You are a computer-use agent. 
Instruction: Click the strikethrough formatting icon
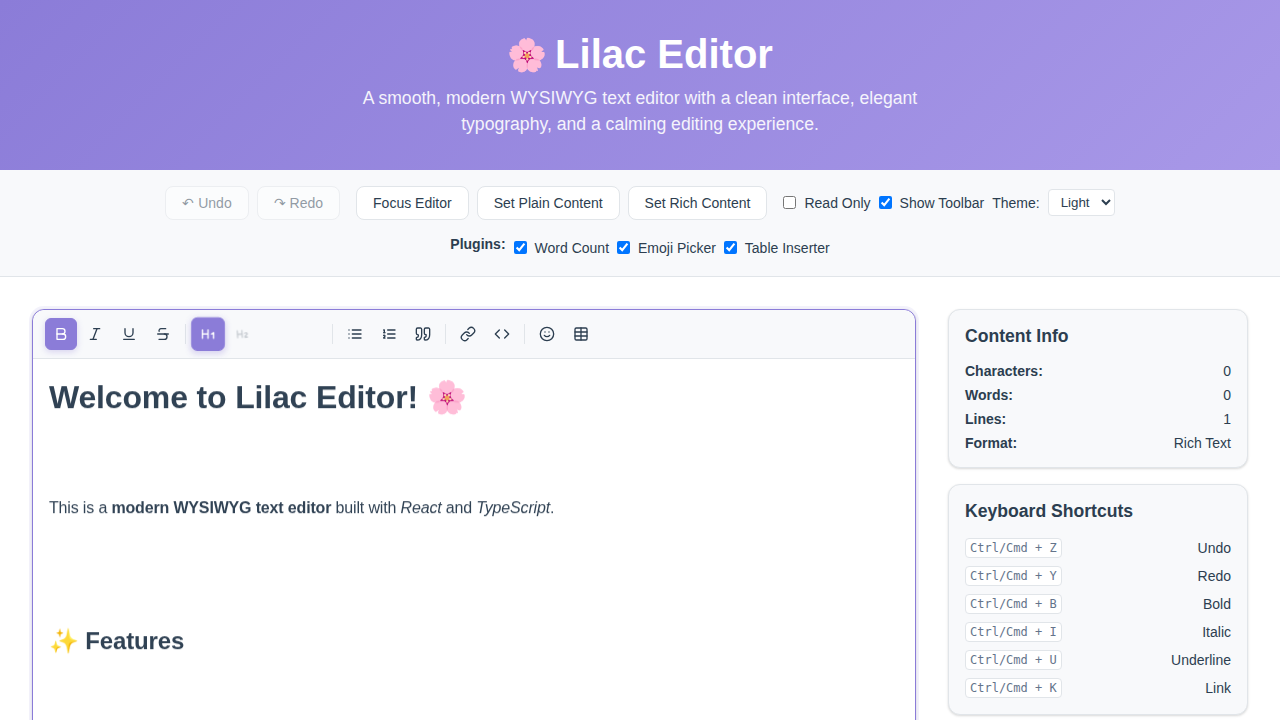point(163,334)
